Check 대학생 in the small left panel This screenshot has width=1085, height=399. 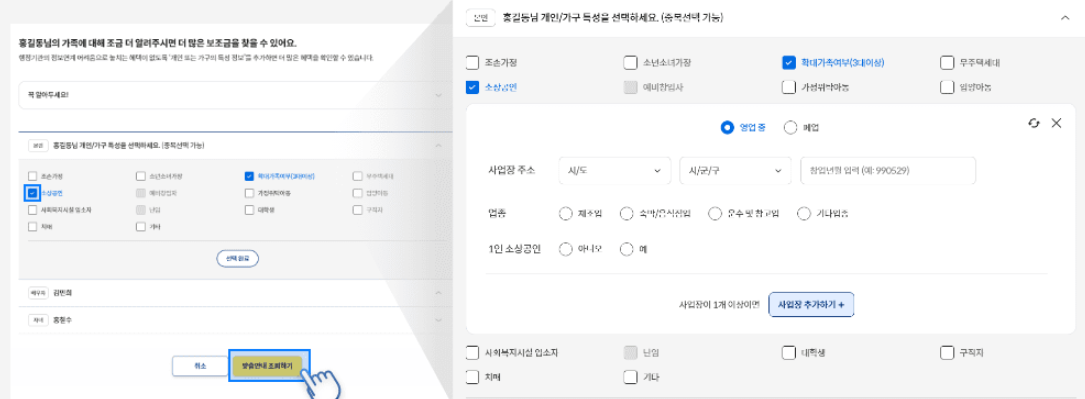249,210
